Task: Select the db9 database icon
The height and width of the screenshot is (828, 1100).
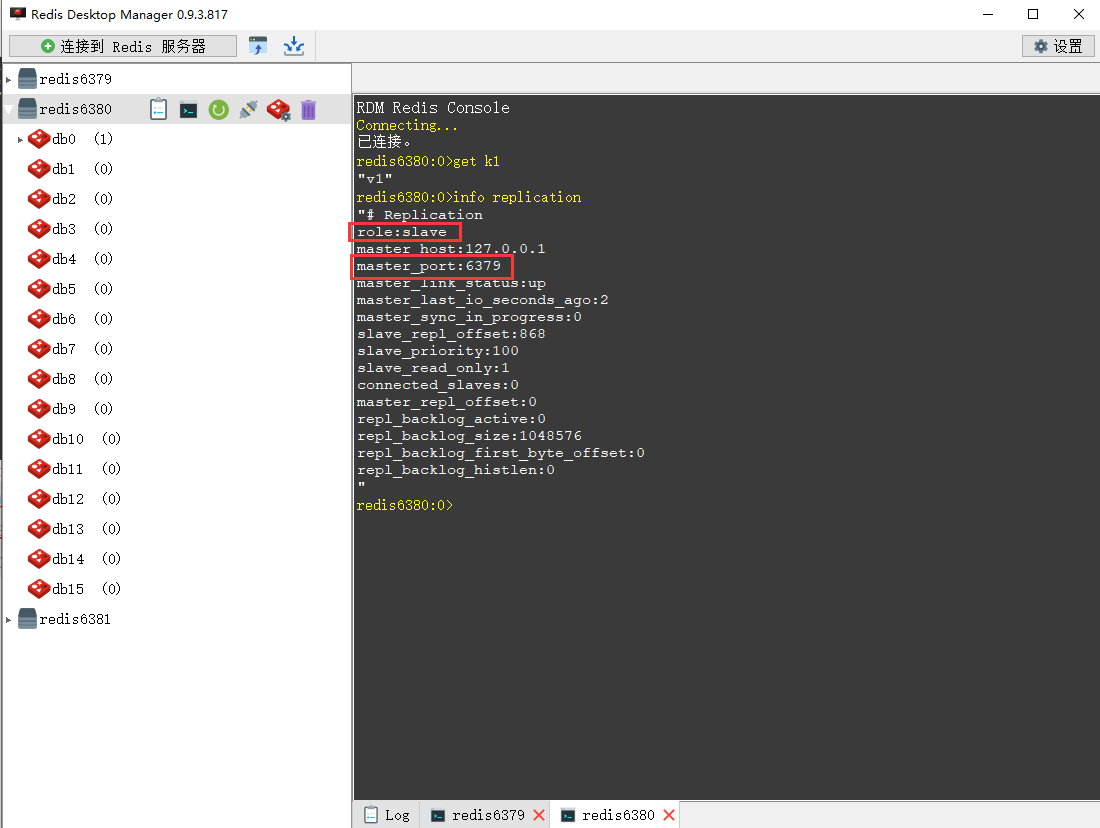Action: pos(39,409)
